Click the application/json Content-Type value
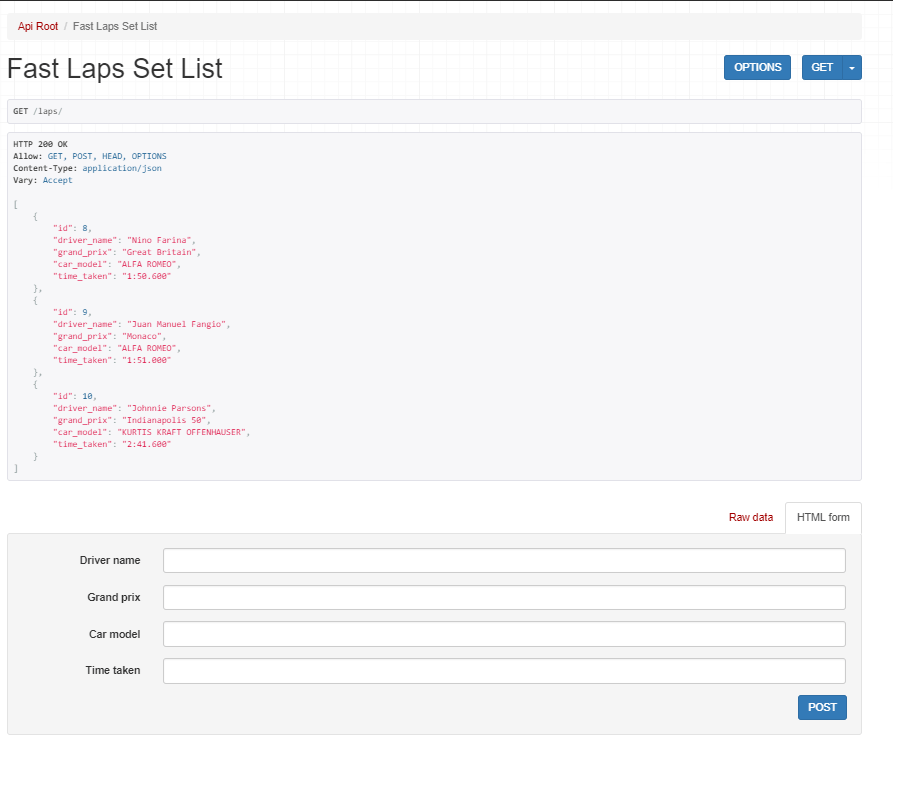 [x=121, y=168]
